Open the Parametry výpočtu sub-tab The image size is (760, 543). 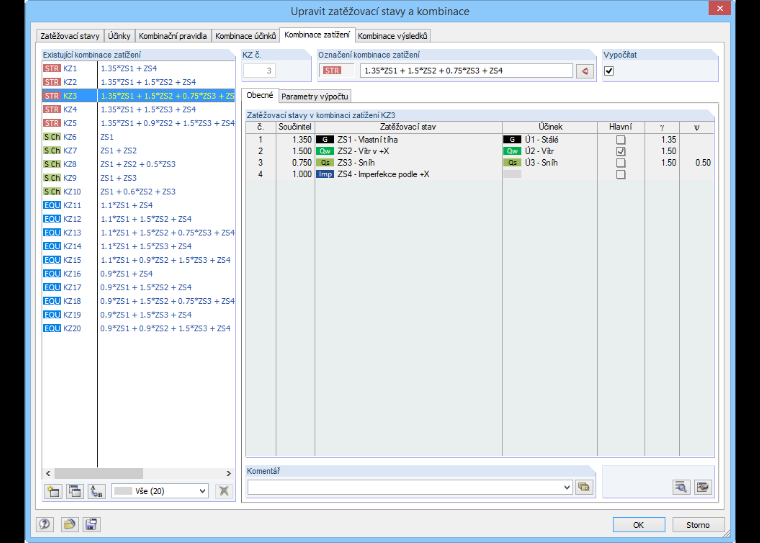315,96
